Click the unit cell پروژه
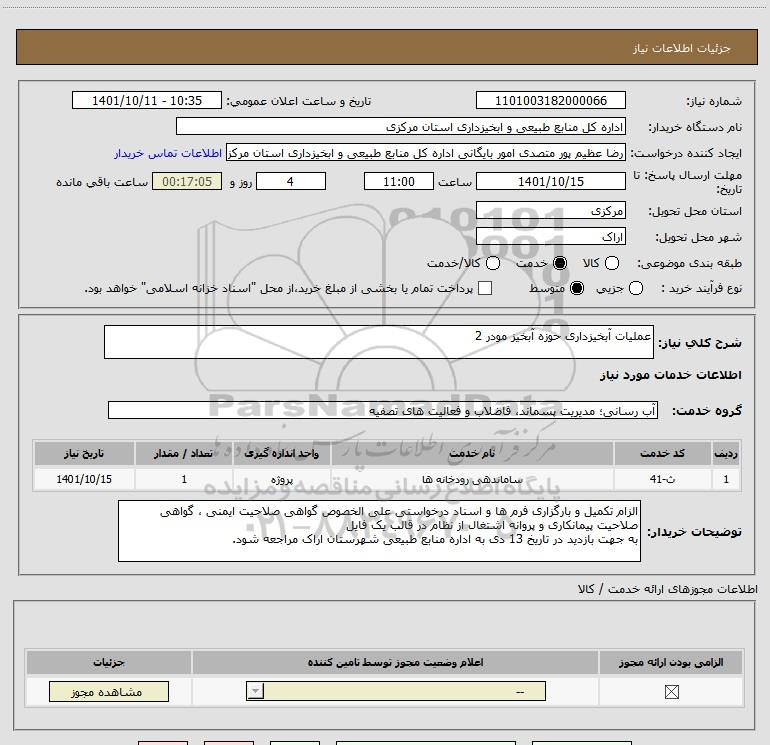Screen dimensions: 770x745 point(282,479)
